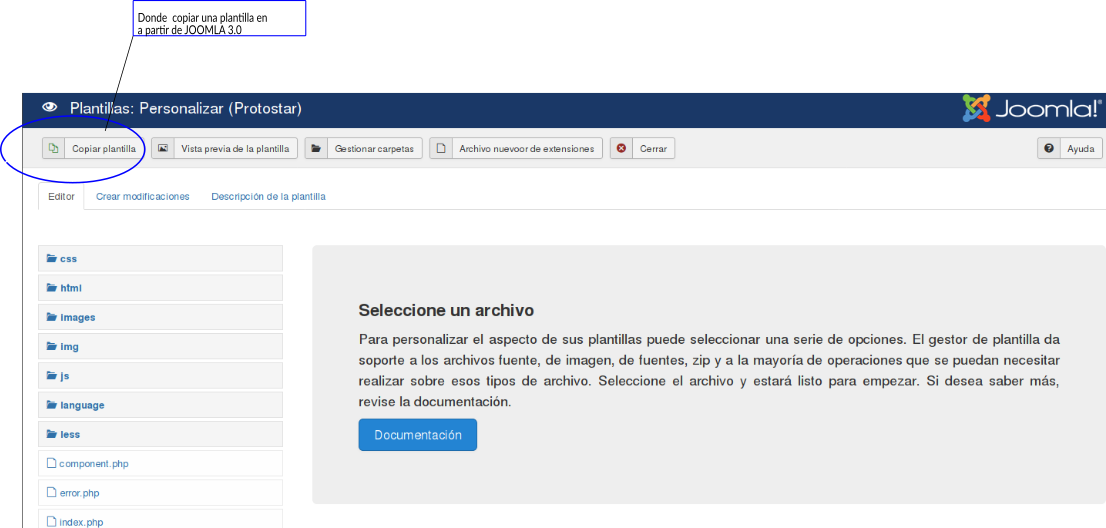The image size is (1106, 528).
Task: Expand the img folder
Action: 160,347
